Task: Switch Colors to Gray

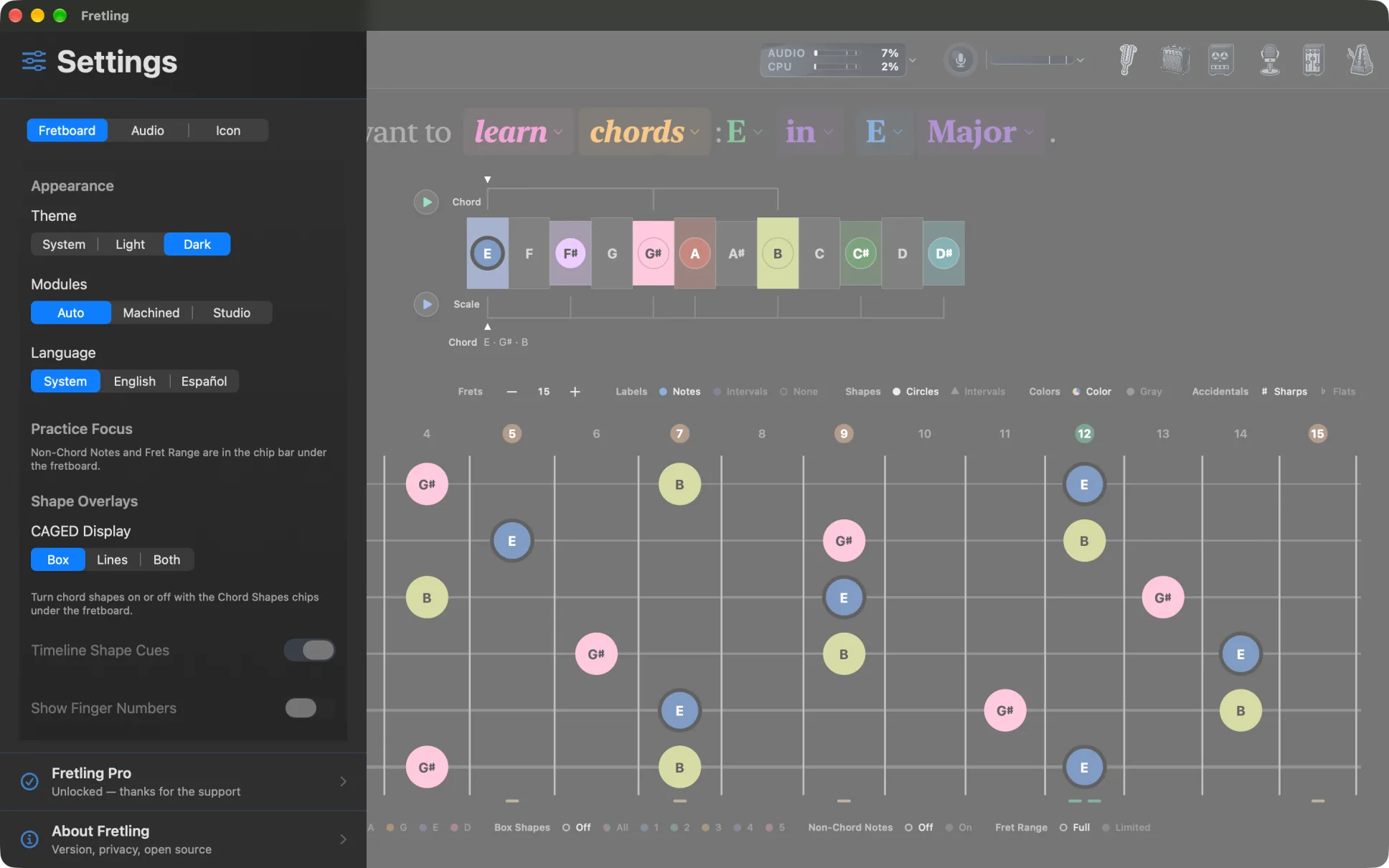Action: (1144, 392)
